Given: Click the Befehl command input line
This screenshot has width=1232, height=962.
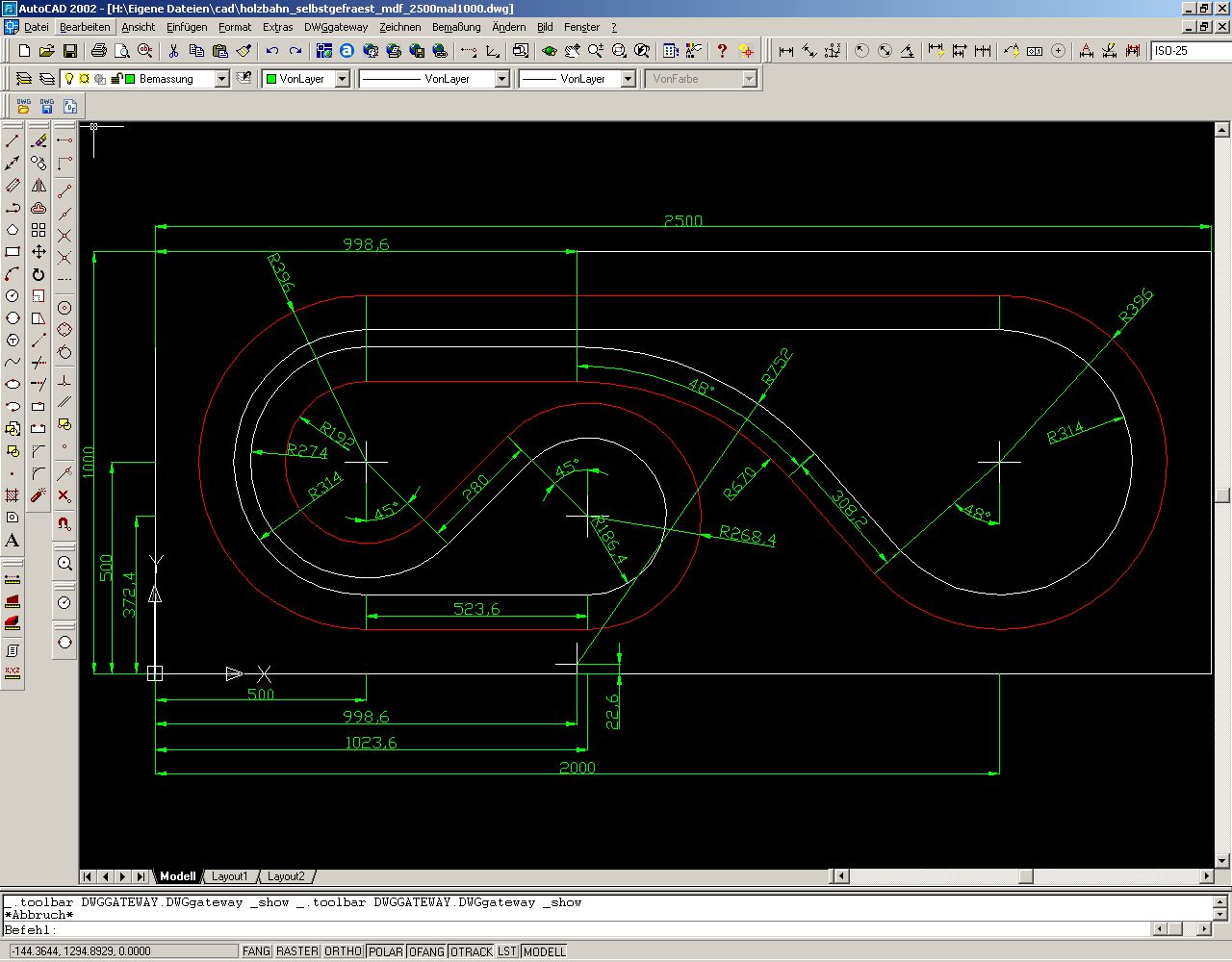Looking at the screenshot, I should [x=577, y=929].
